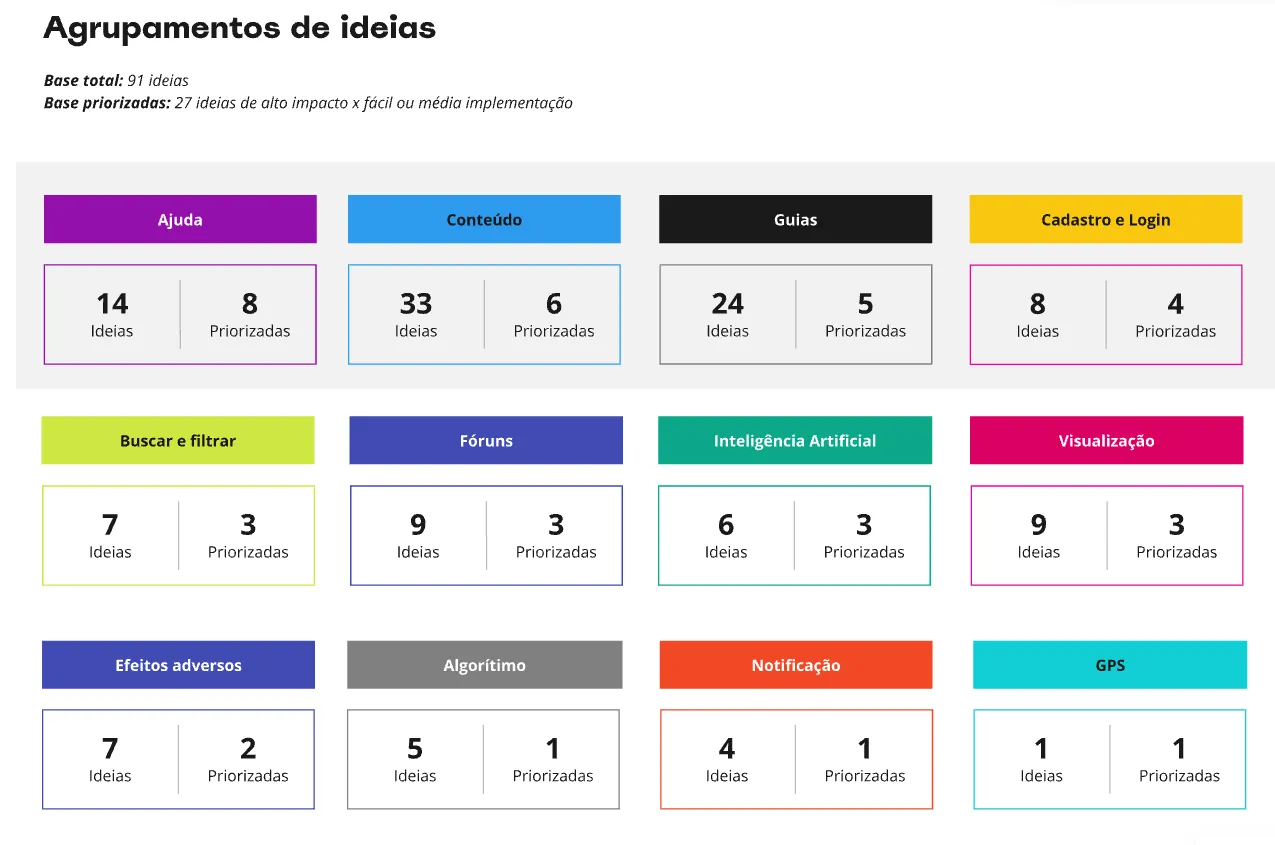Select 1 Priorizadas in the GPS card
1275x845 pixels.
pos(1179,759)
